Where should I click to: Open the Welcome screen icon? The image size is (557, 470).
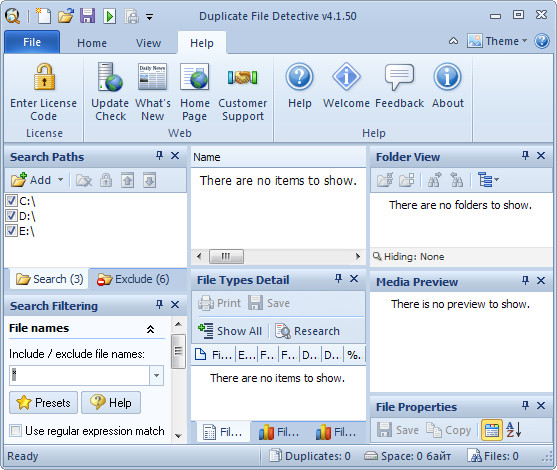346,77
